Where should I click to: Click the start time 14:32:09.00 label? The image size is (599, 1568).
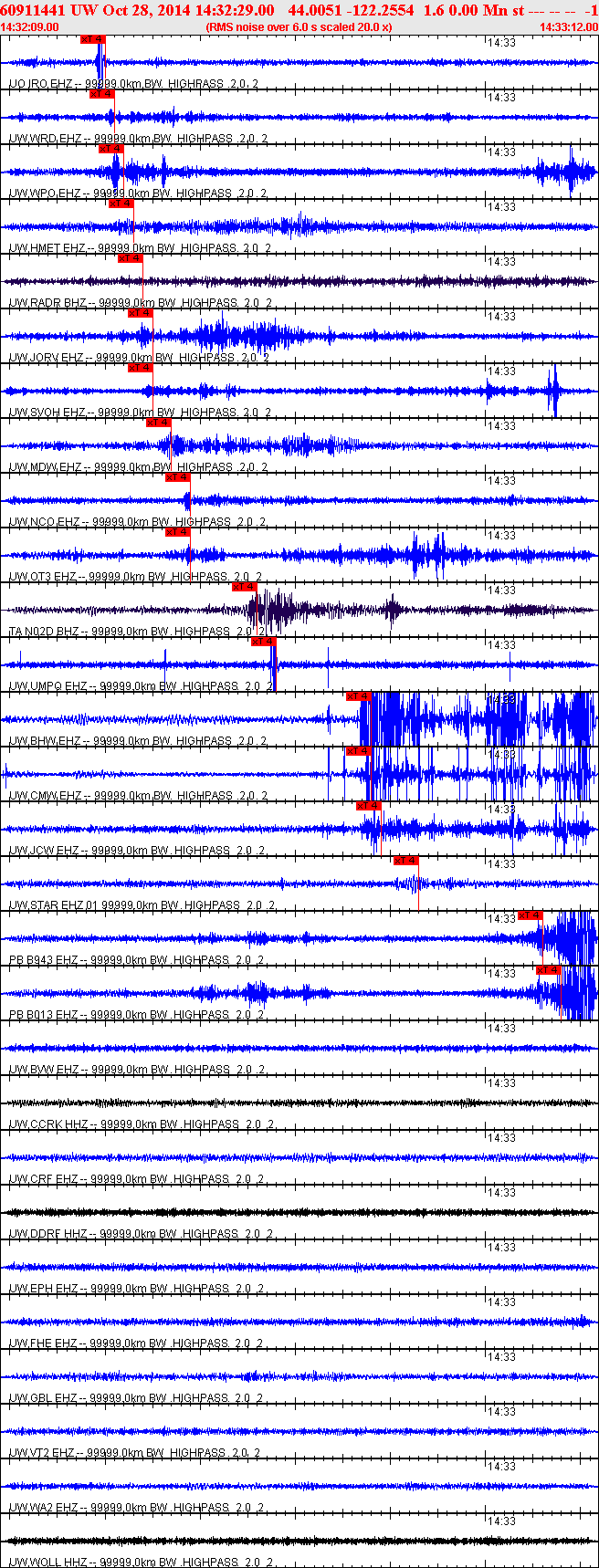tap(30, 26)
